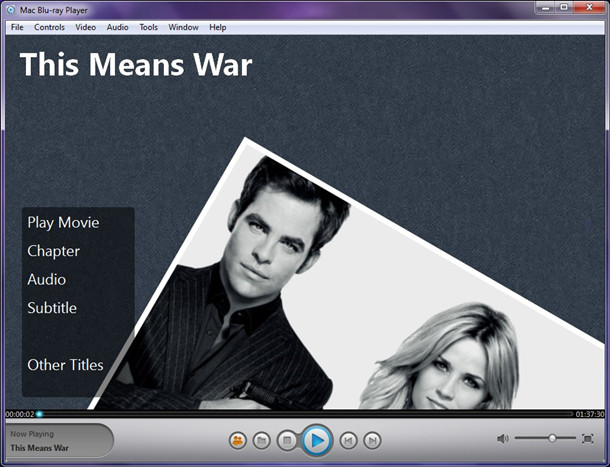The width and height of the screenshot is (610, 467).
Task: Maximize the Mac Blu-ray Player window
Action: pos(564,7)
